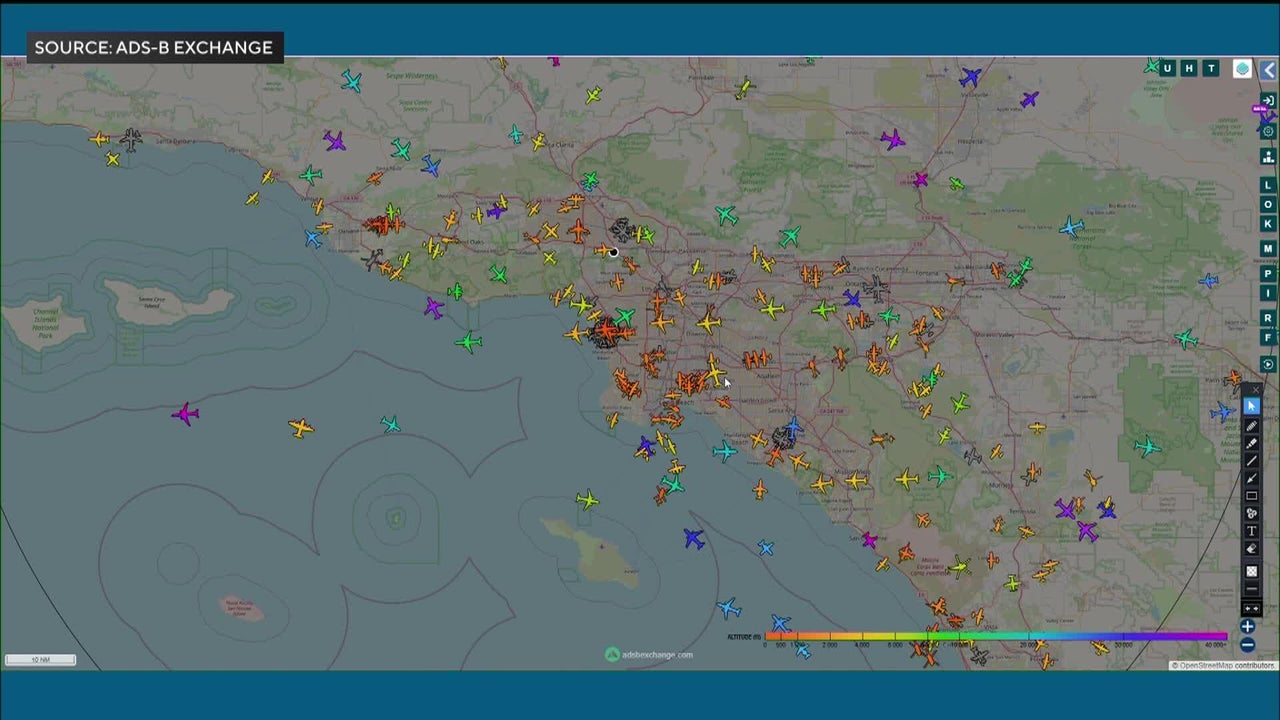Close the drawing tools panel
The image size is (1280, 720).
coord(1257,390)
